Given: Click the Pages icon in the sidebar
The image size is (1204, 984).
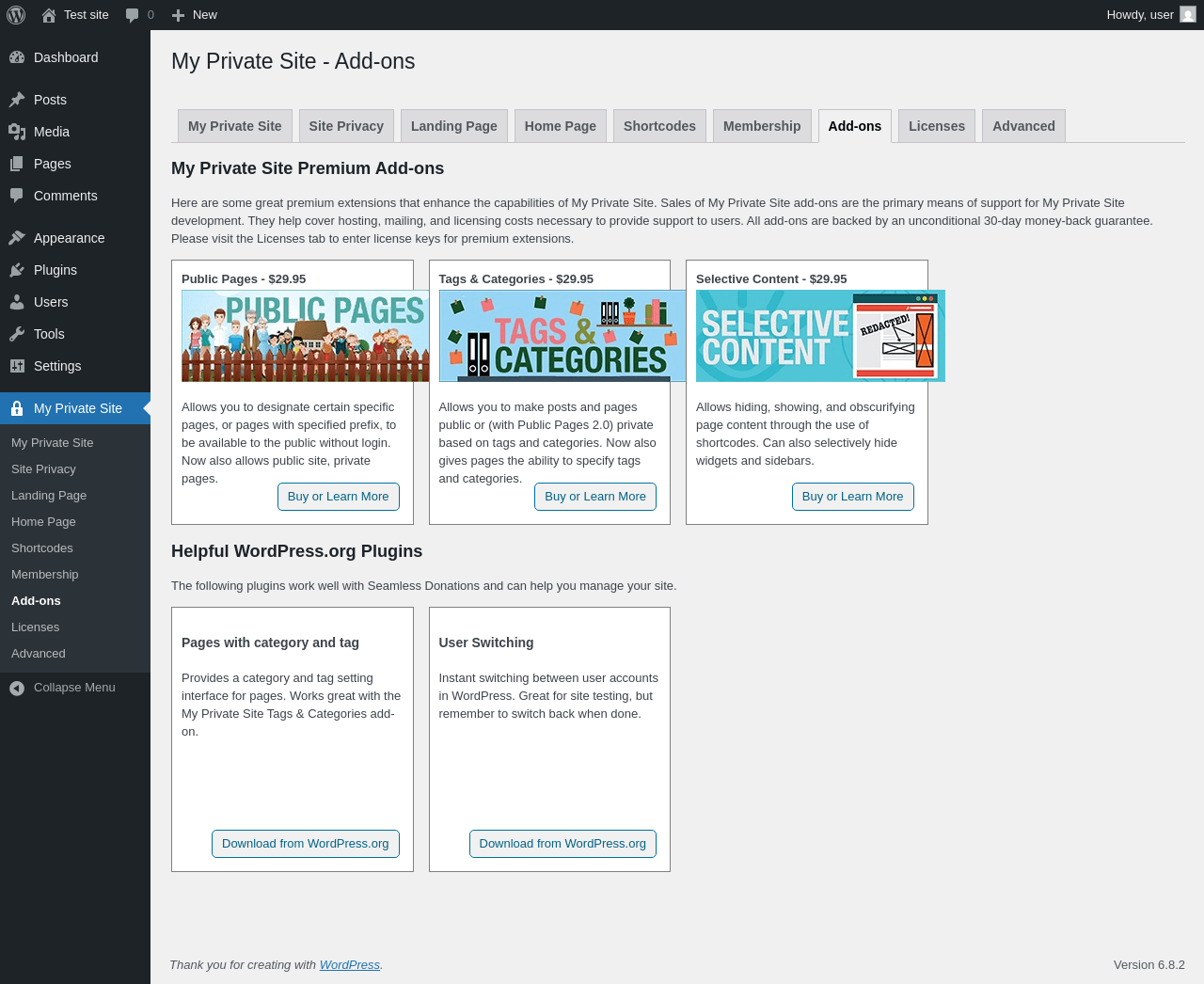Looking at the screenshot, I should pyautogui.click(x=17, y=164).
